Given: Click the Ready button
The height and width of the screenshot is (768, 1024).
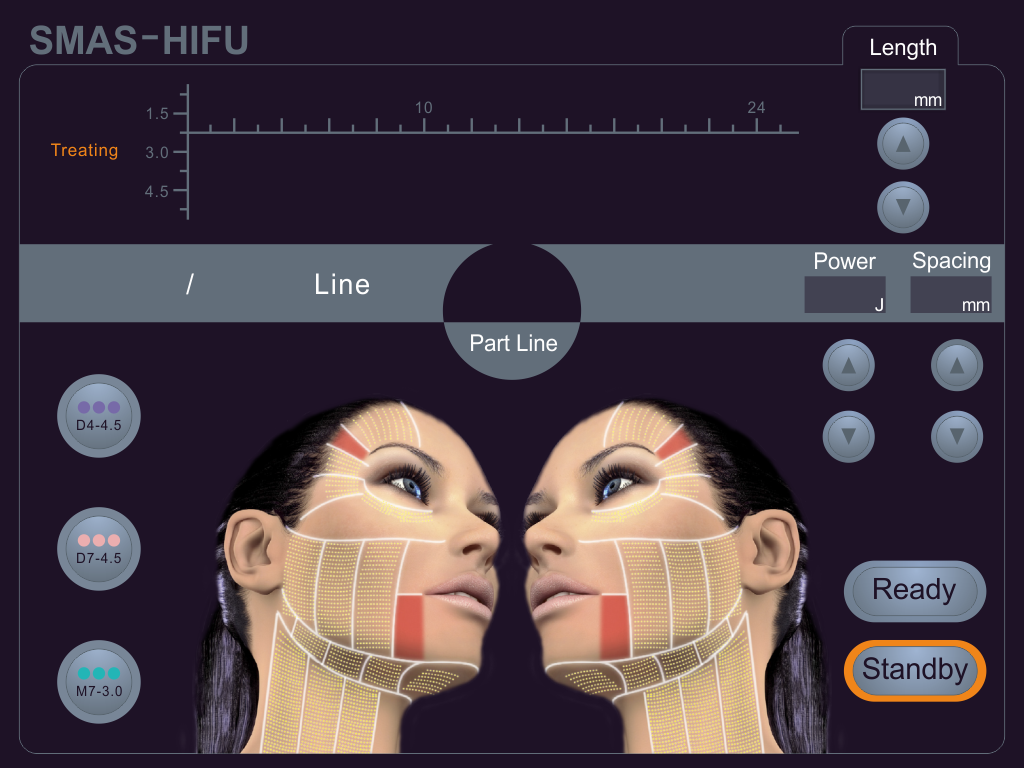Looking at the screenshot, I should click(x=914, y=590).
